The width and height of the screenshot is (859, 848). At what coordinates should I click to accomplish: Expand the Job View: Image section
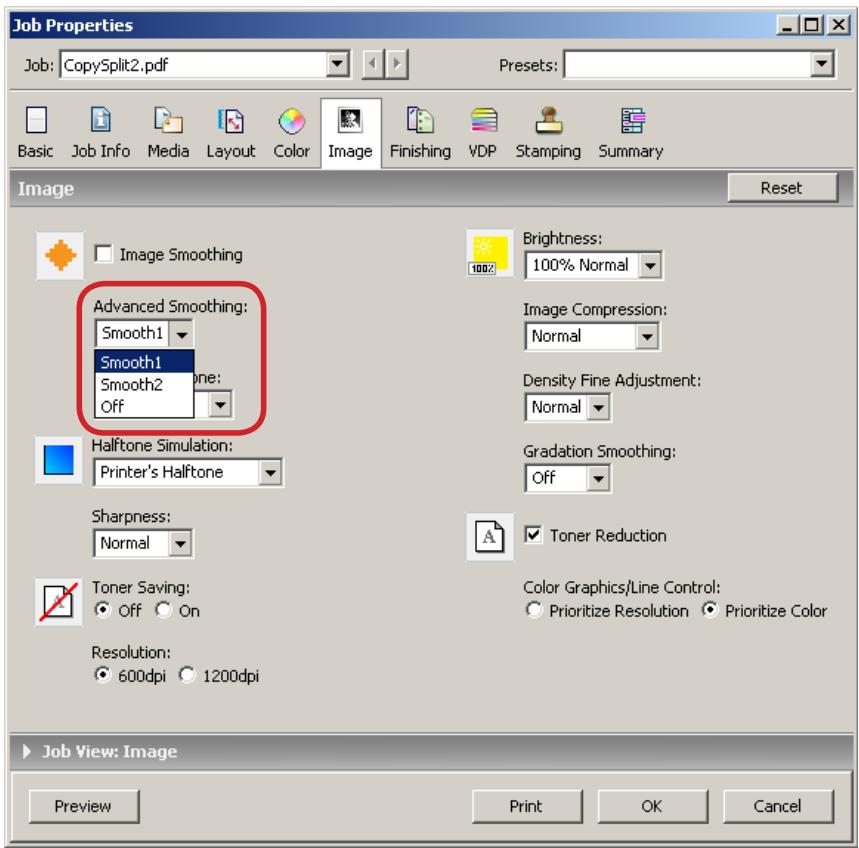(x=27, y=751)
